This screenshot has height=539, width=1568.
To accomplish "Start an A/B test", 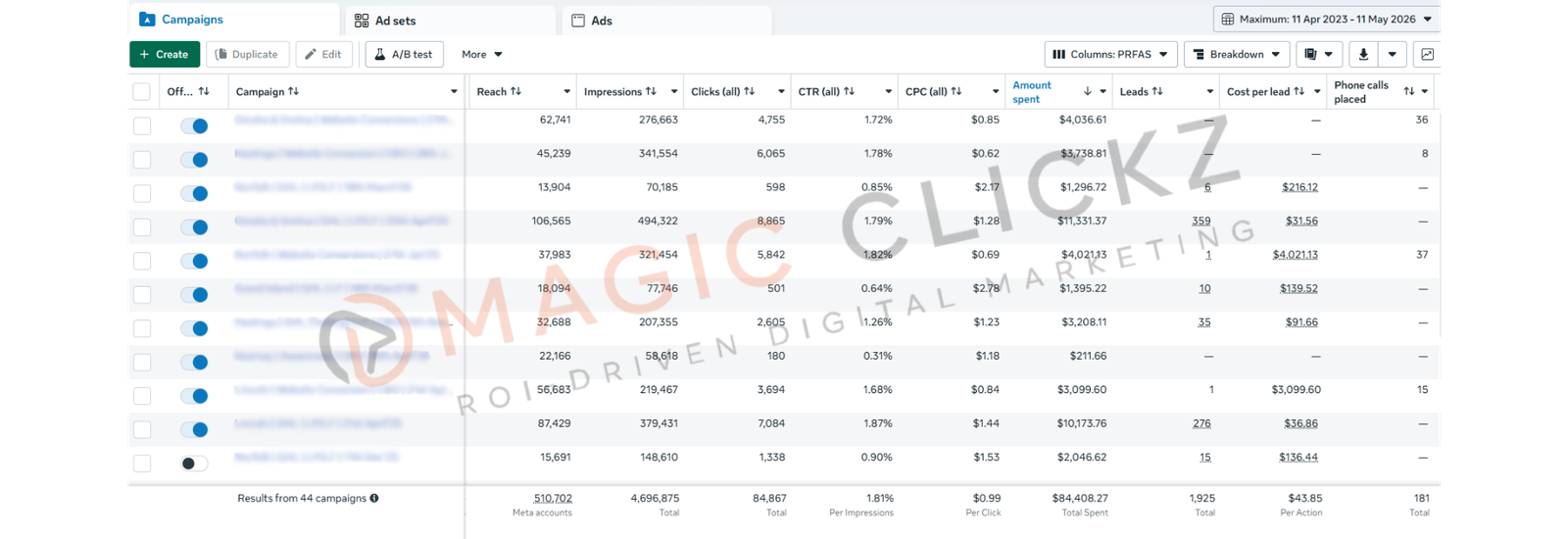I will click(x=404, y=55).
